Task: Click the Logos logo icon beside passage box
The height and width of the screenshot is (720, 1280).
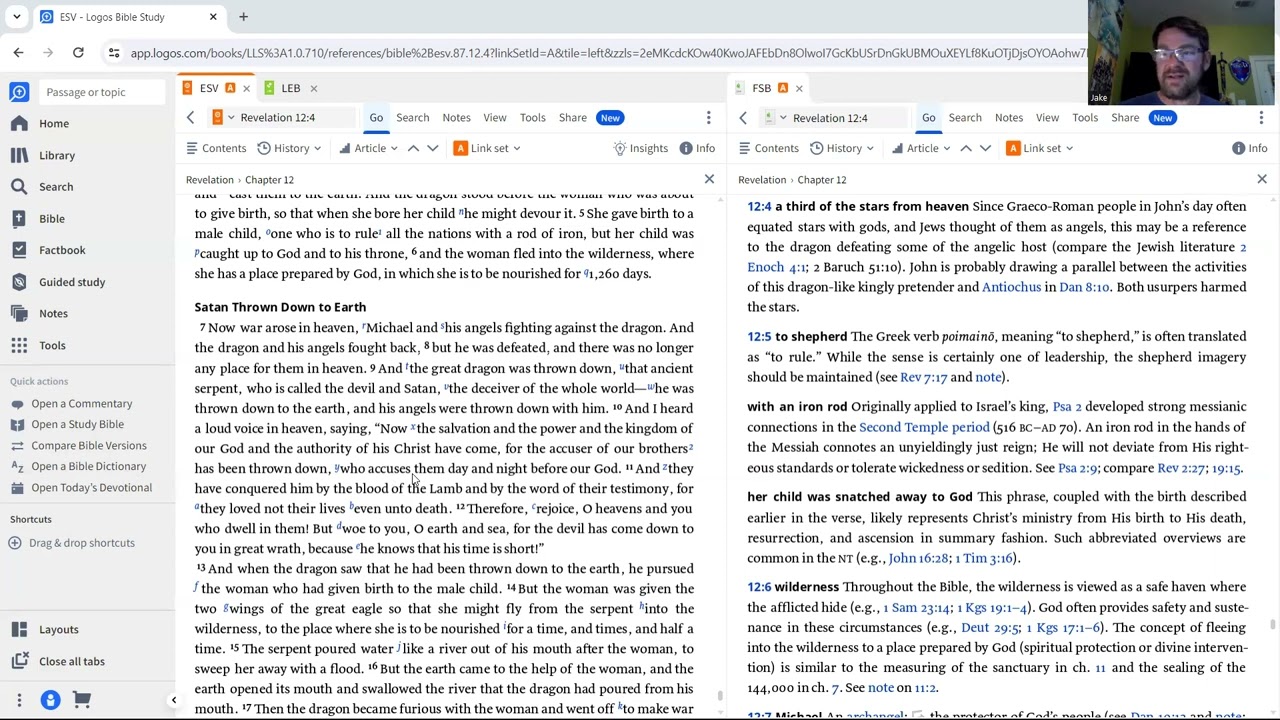Action: coord(19,92)
